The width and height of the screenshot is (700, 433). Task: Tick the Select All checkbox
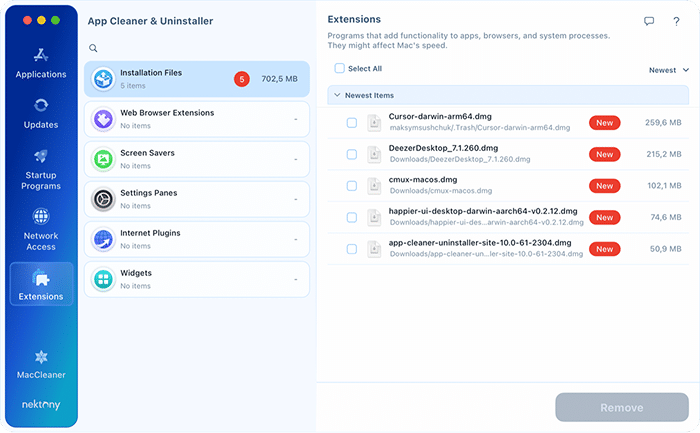pos(340,68)
